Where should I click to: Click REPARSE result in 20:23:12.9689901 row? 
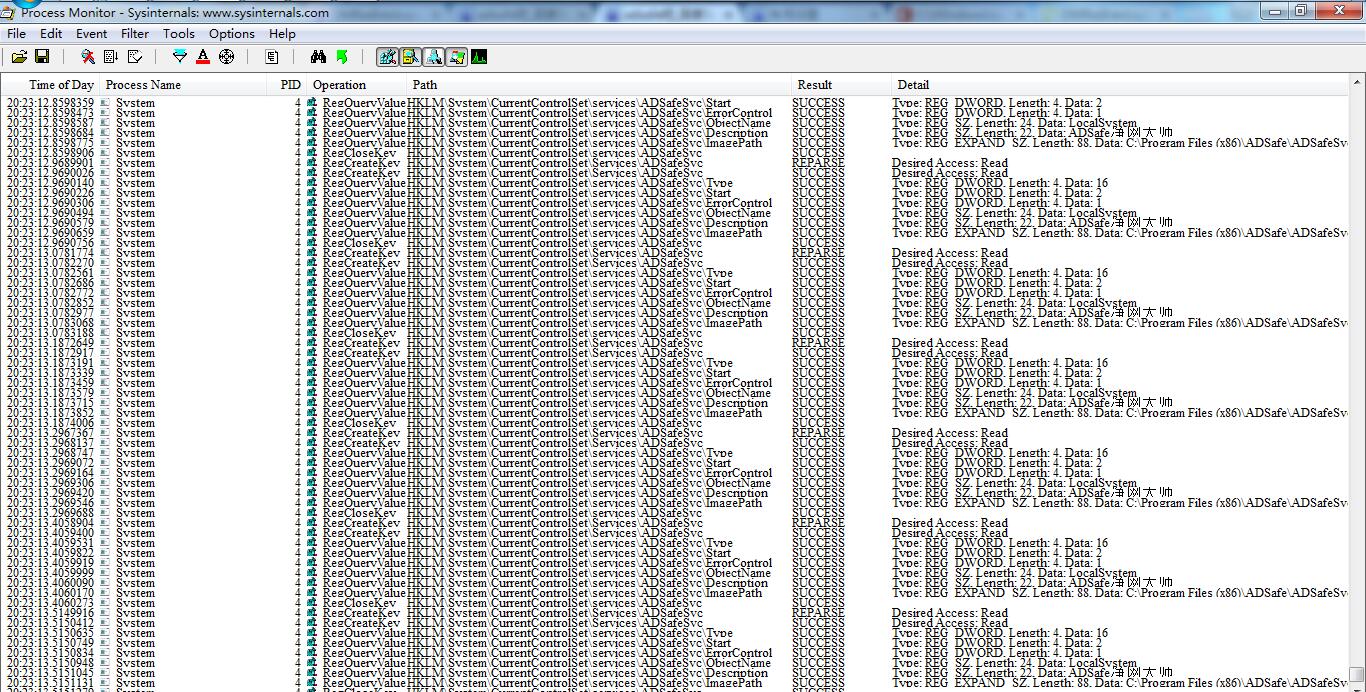tap(818, 163)
